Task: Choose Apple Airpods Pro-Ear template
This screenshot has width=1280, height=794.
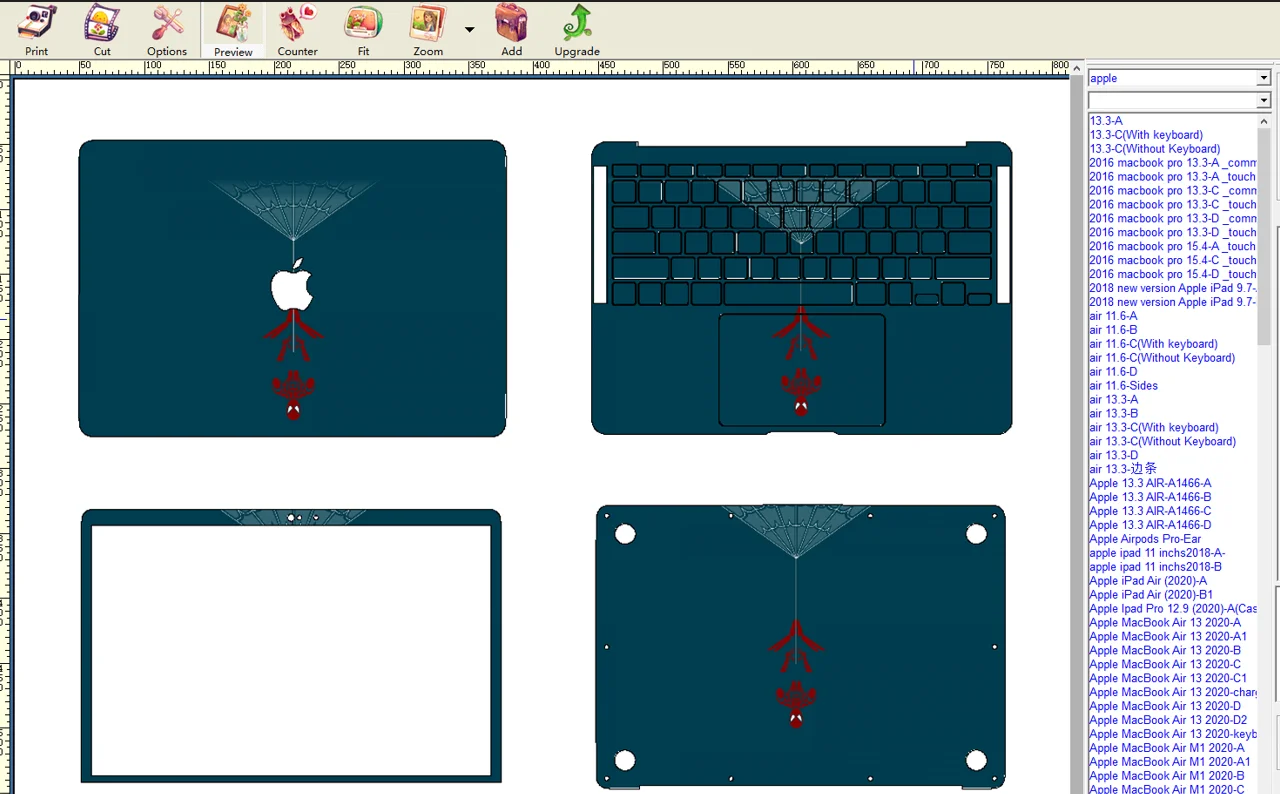Action: click(1145, 539)
